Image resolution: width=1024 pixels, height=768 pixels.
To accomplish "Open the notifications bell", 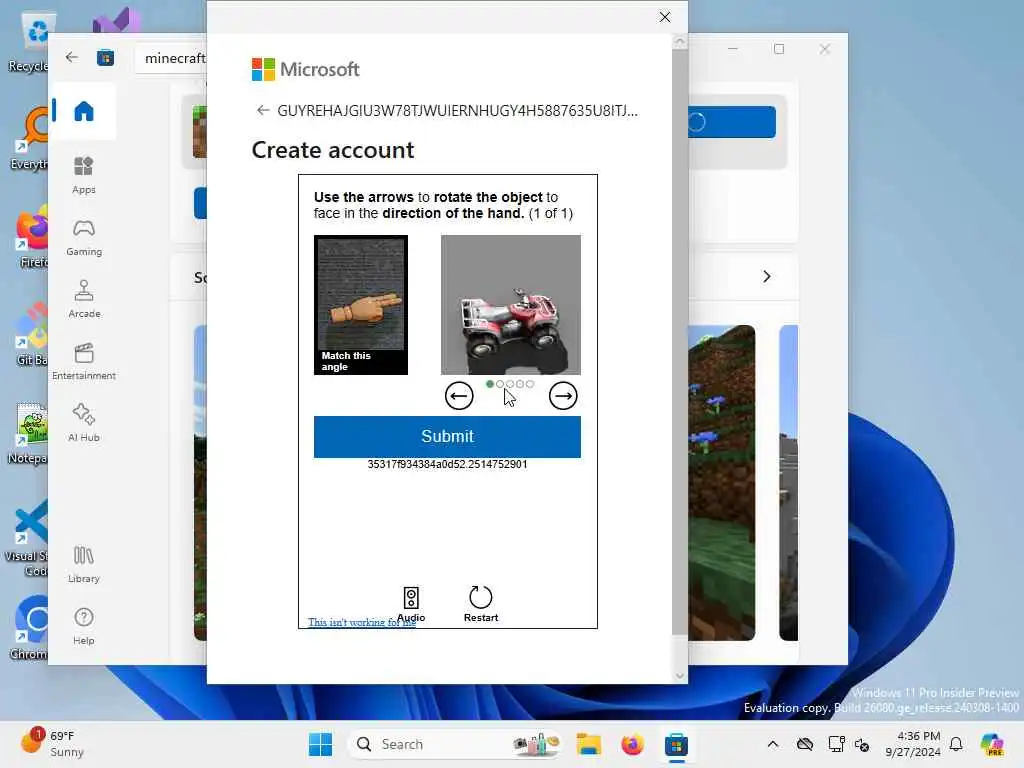I will click(956, 744).
